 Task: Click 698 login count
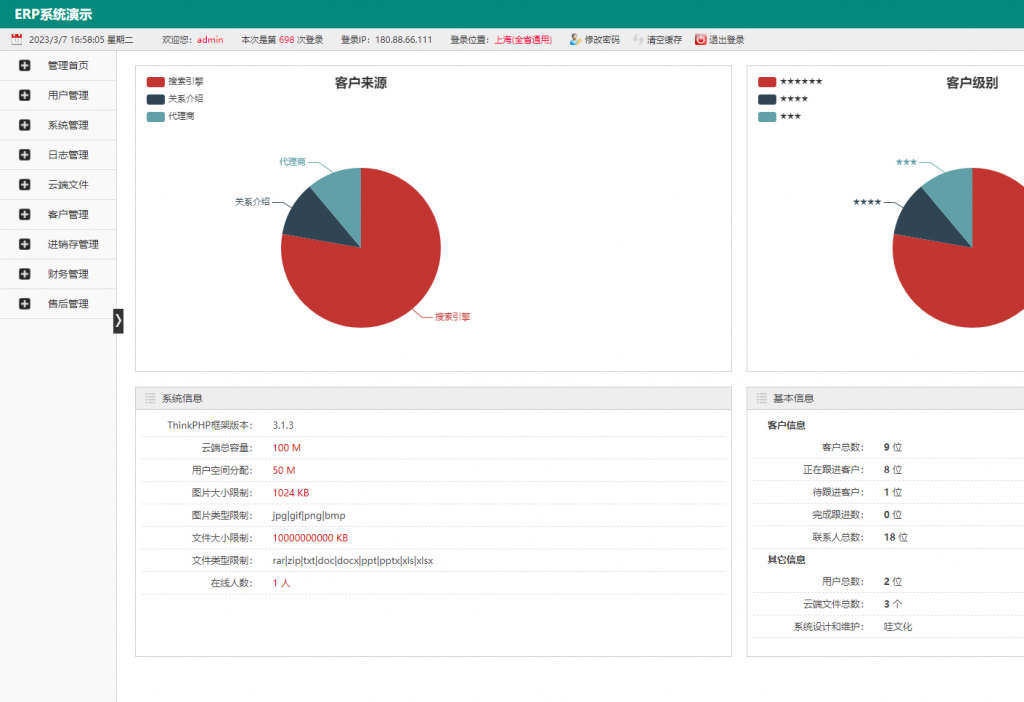point(287,40)
